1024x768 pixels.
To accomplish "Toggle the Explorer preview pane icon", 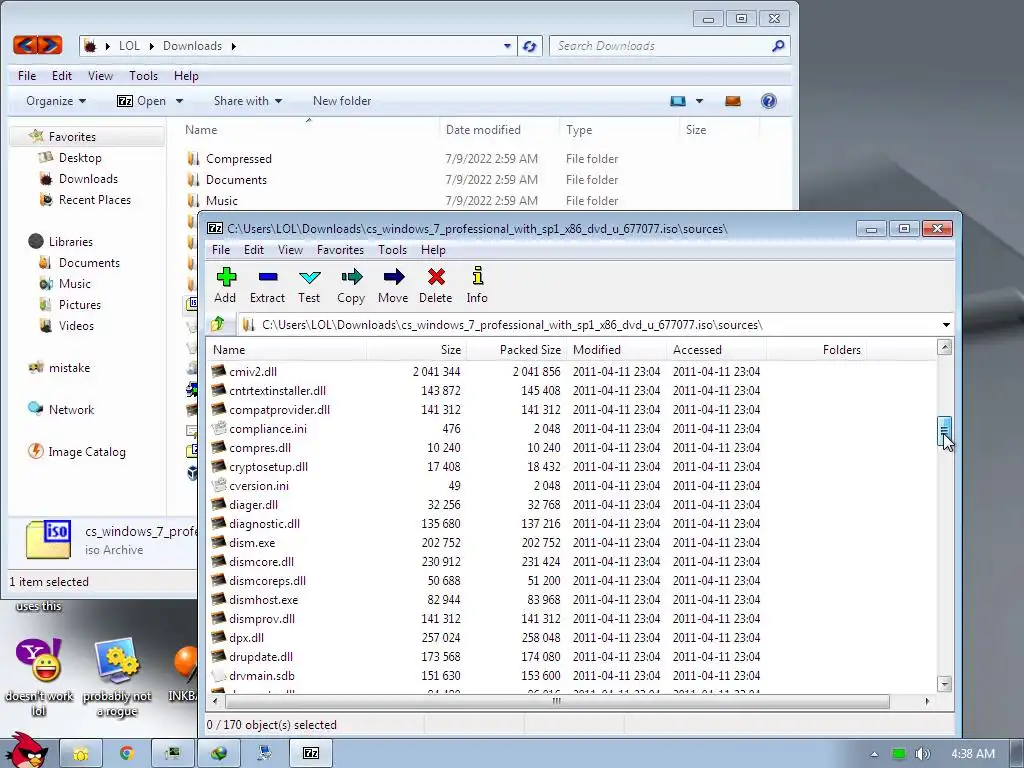I will tap(733, 101).
